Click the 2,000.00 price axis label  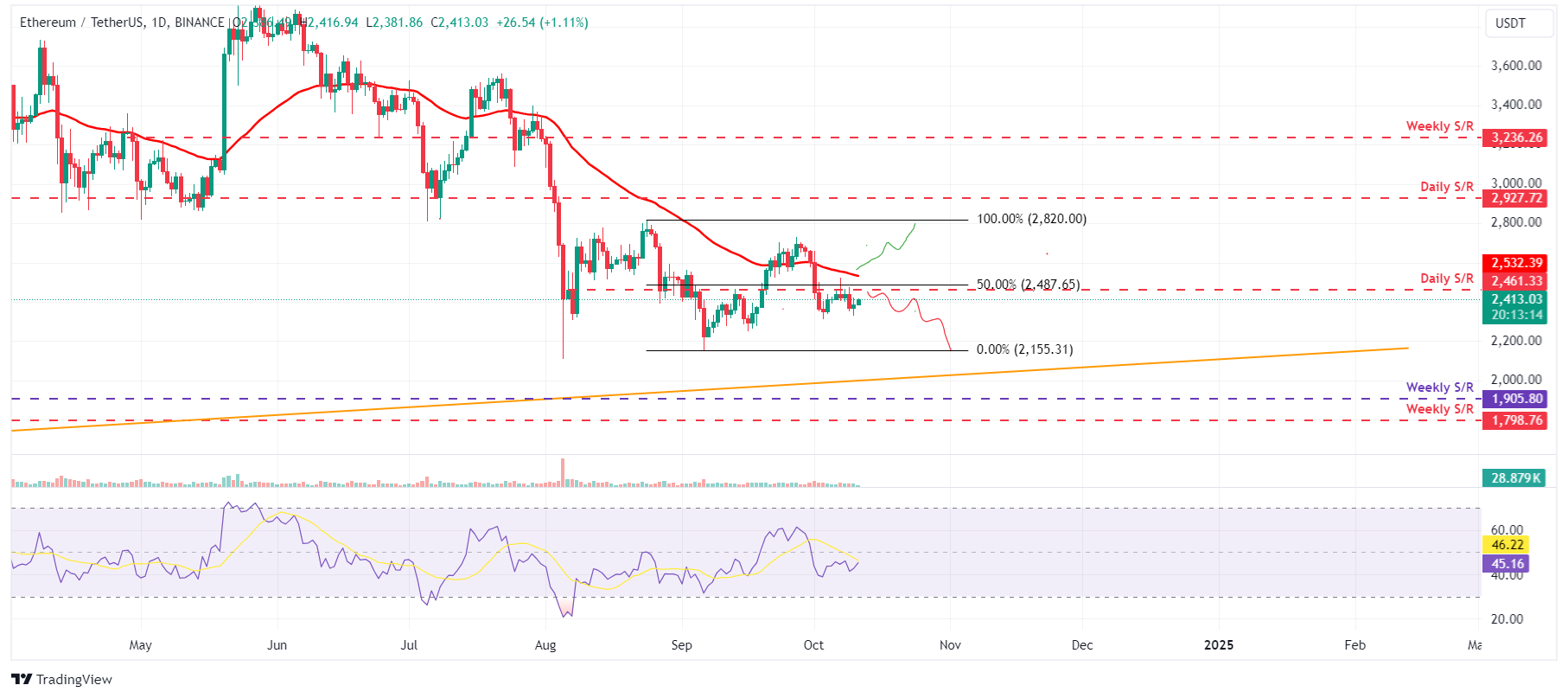click(1516, 380)
